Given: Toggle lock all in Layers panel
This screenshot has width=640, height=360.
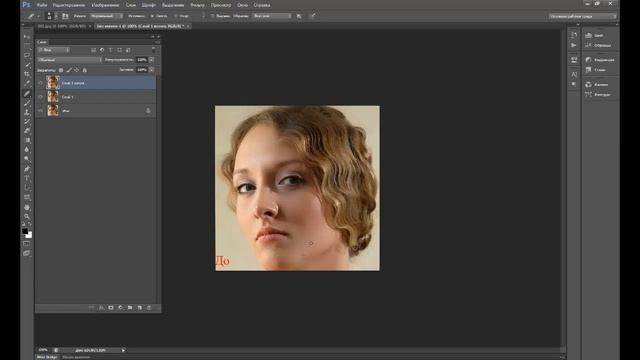Looking at the screenshot, I should click(x=84, y=70).
